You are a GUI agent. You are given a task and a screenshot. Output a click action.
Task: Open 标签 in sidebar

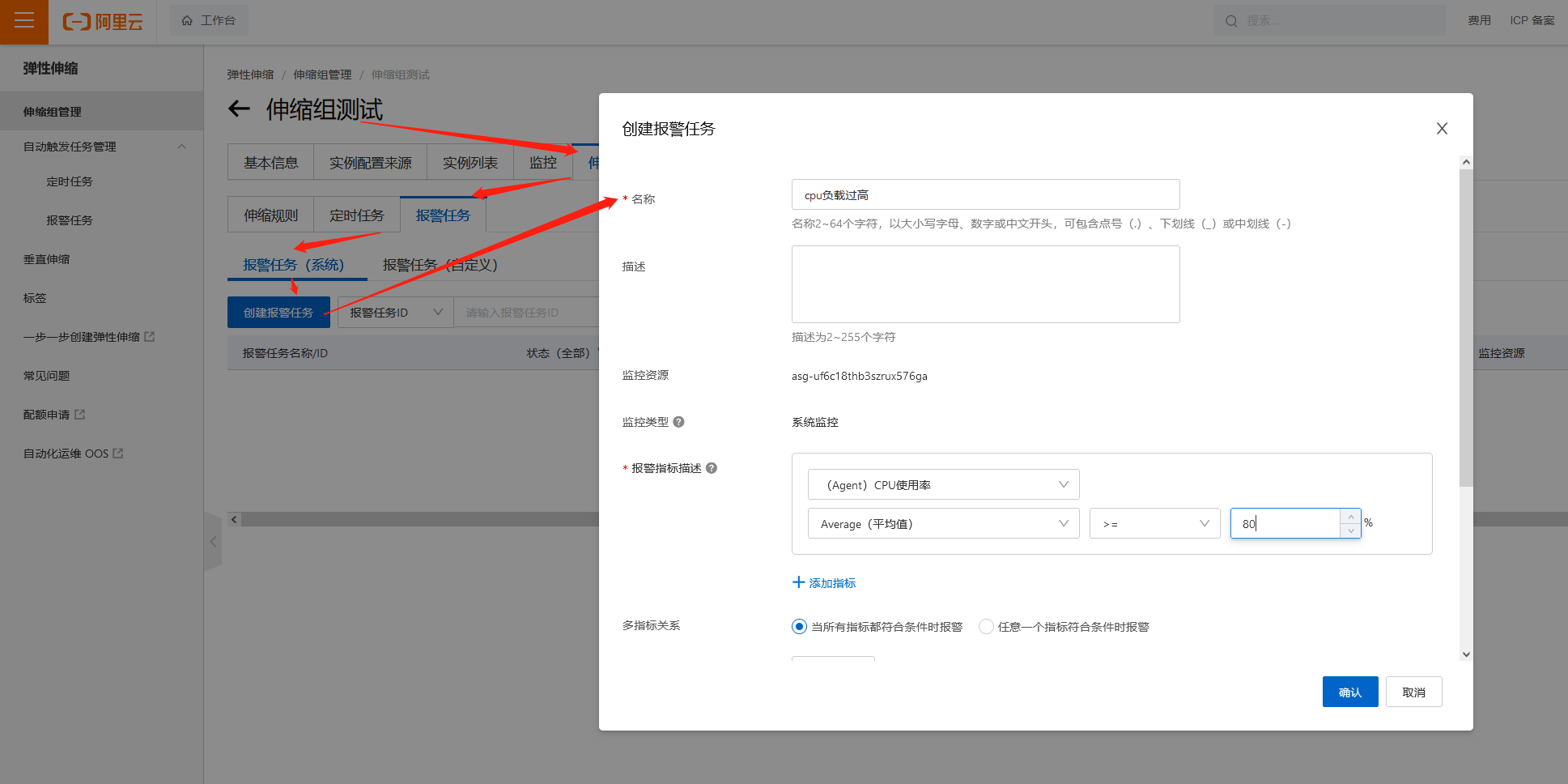pos(35,298)
